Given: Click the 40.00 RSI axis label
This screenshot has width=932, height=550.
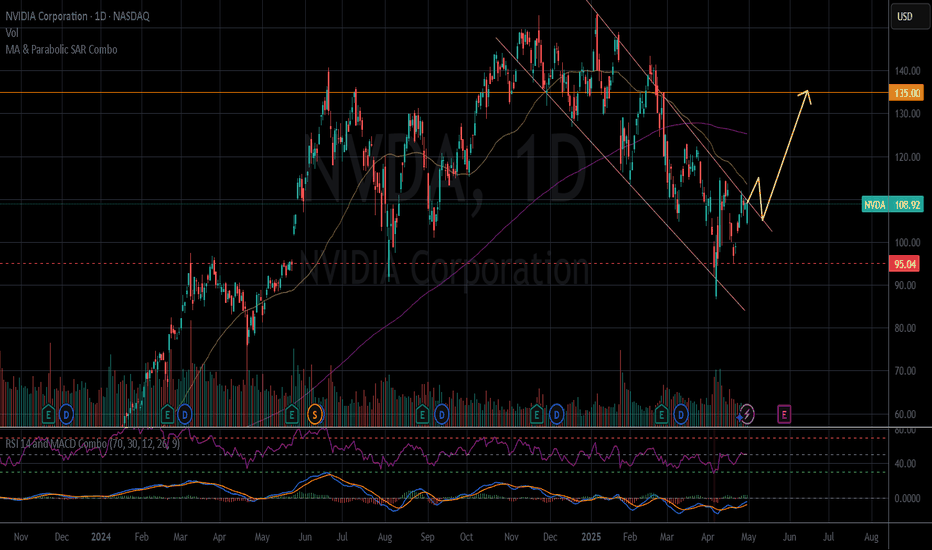Looking at the screenshot, I should [x=905, y=463].
